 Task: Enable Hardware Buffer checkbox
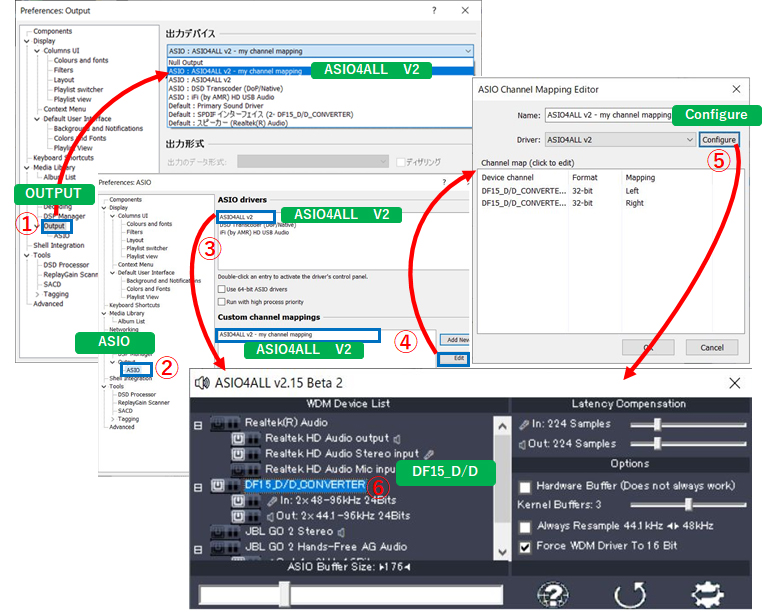click(x=524, y=486)
